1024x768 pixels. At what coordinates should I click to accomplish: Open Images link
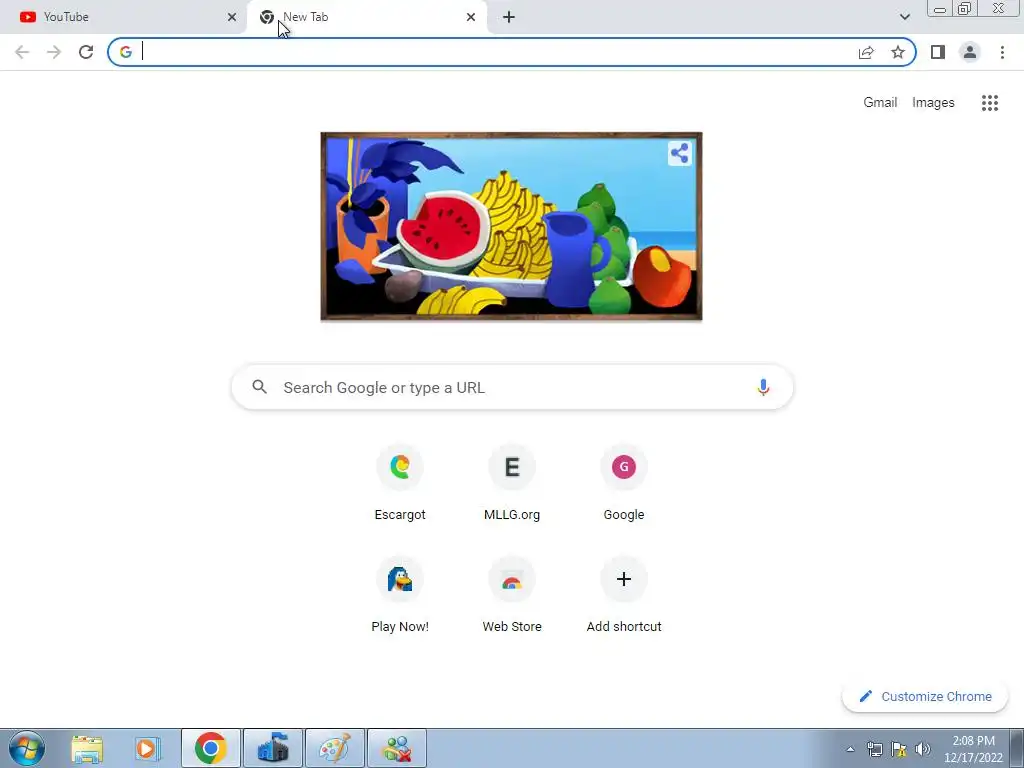933,103
